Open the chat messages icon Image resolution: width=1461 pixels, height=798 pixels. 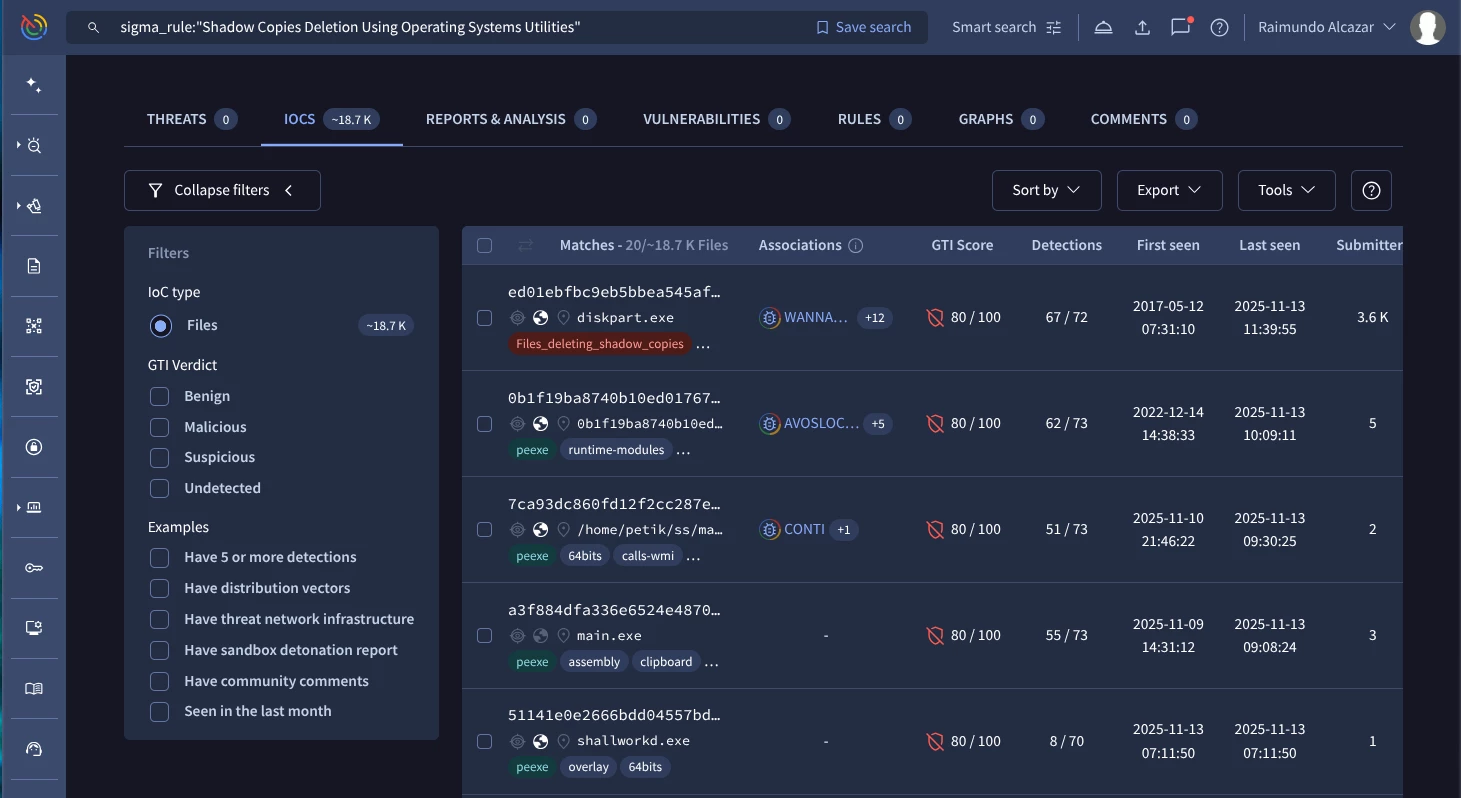pyautogui.click(x=1181, y=27)
